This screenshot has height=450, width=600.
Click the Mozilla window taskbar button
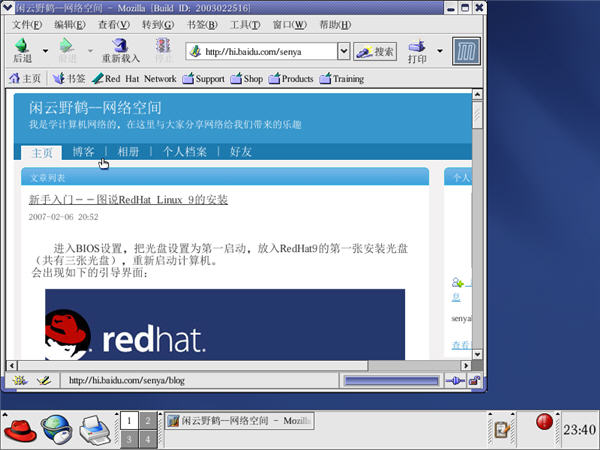240,421
